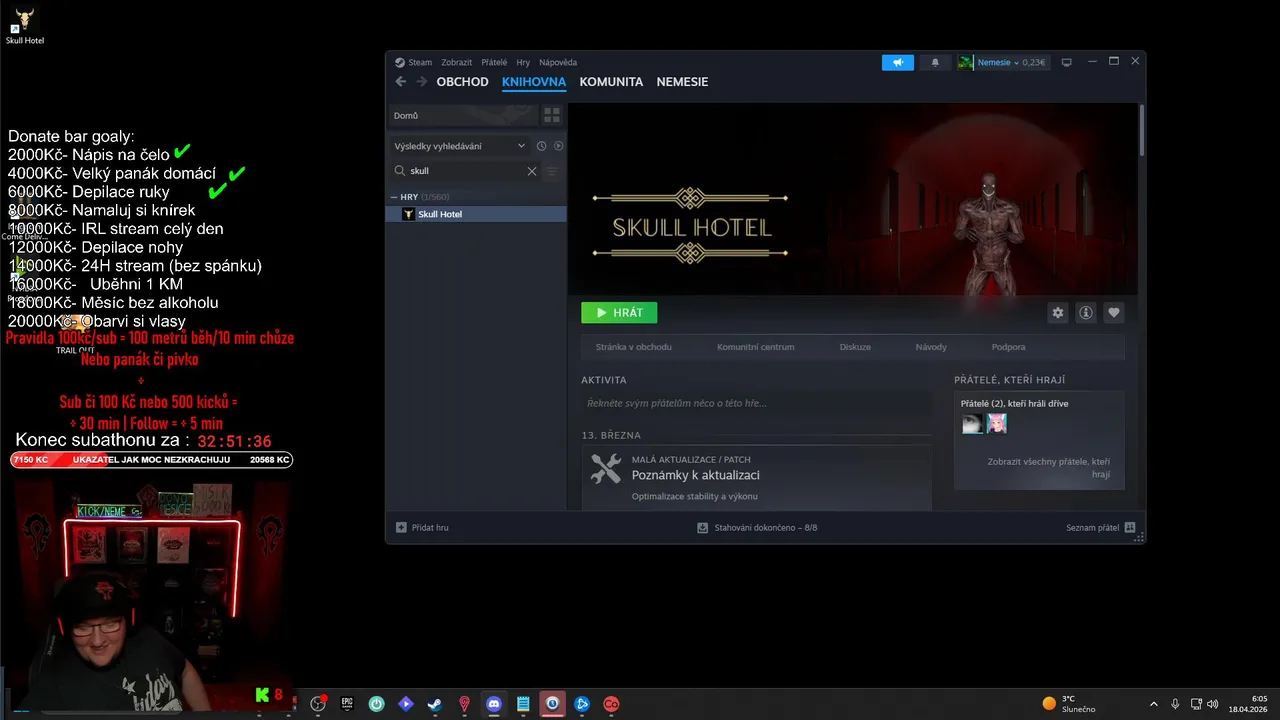Switch to Big Picture mode monitor icon
1280x720 pixels.
[x=1066, y=62]
